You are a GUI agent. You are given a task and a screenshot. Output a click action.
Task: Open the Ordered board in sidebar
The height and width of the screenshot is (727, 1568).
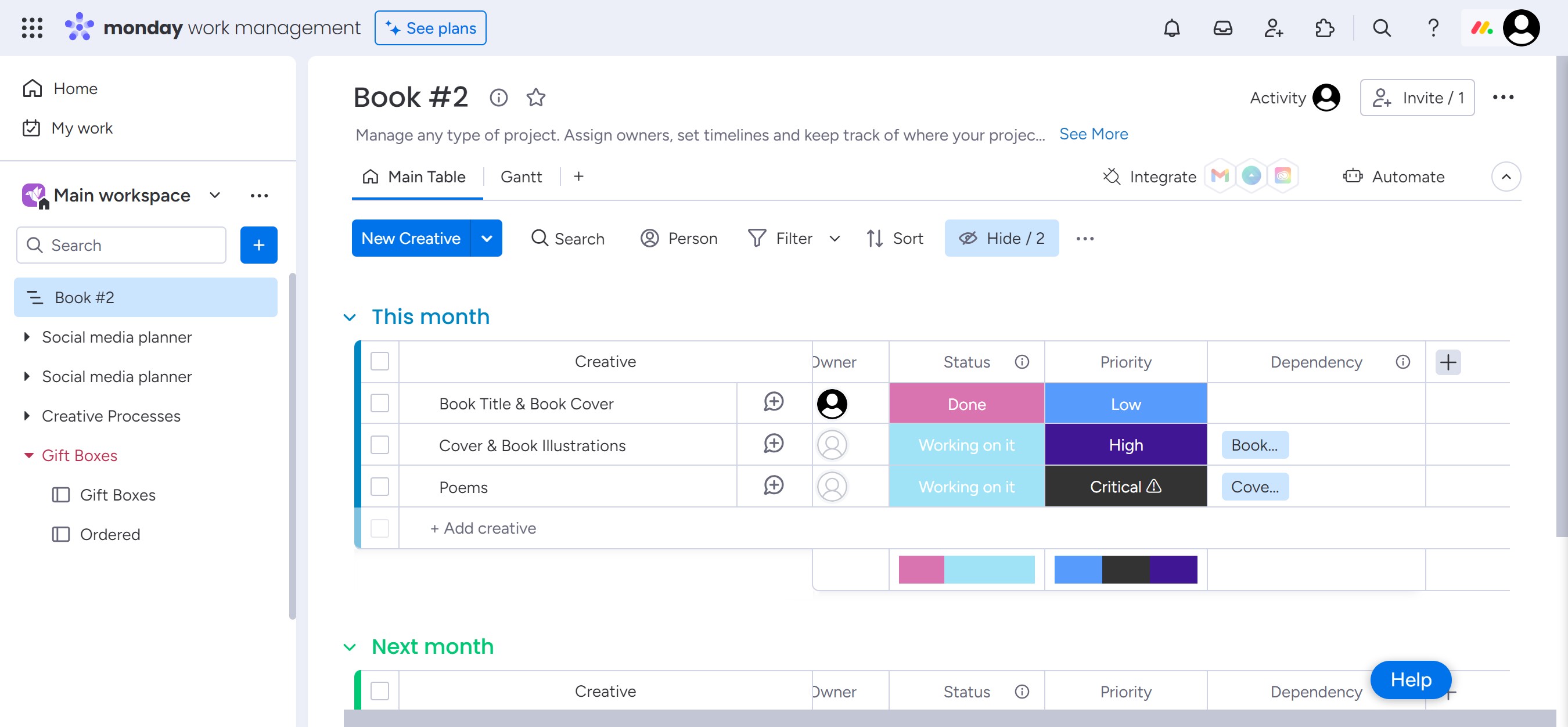click(110, 534)
